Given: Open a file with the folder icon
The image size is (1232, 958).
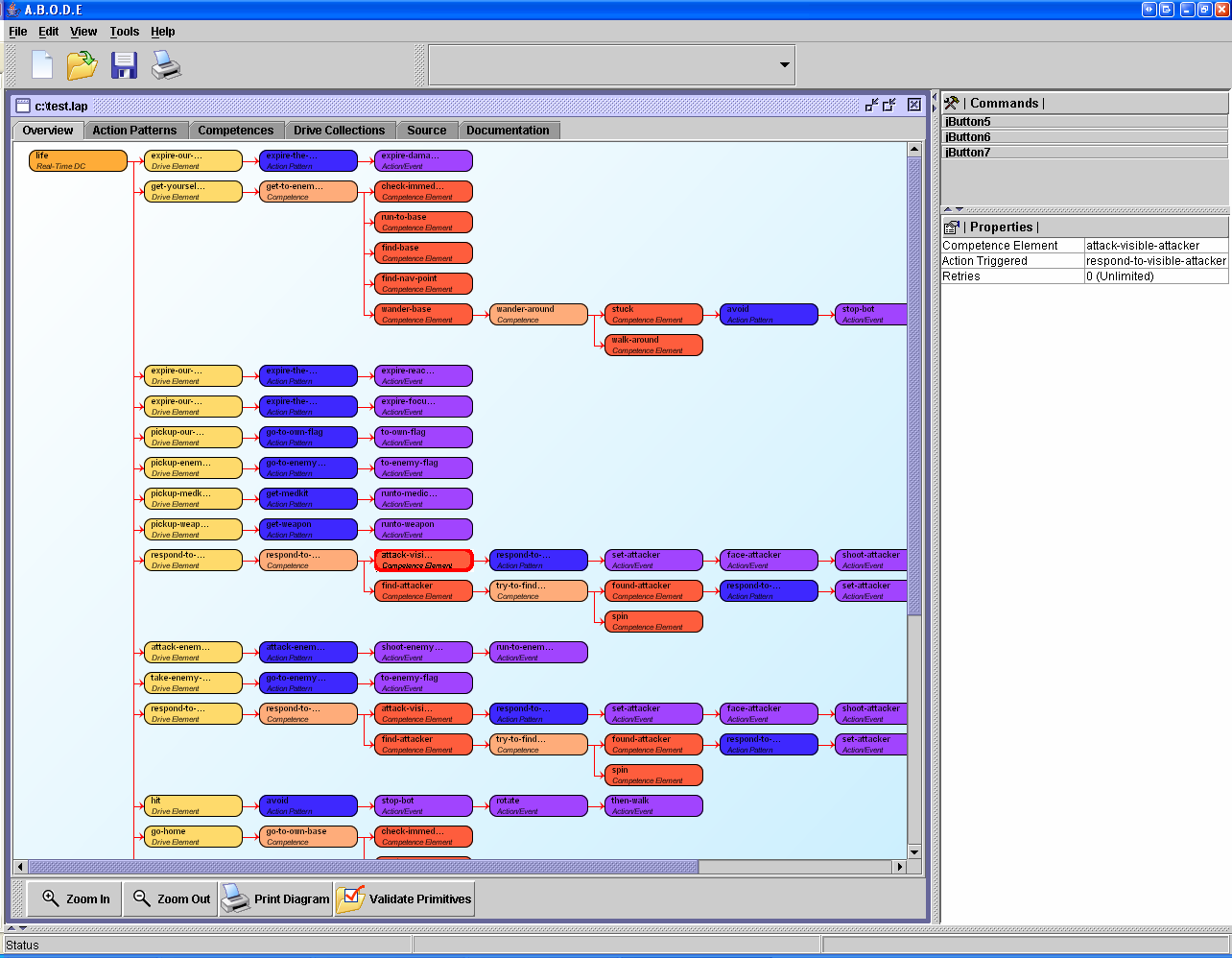Looking at the screenshot, I should 83,65.
